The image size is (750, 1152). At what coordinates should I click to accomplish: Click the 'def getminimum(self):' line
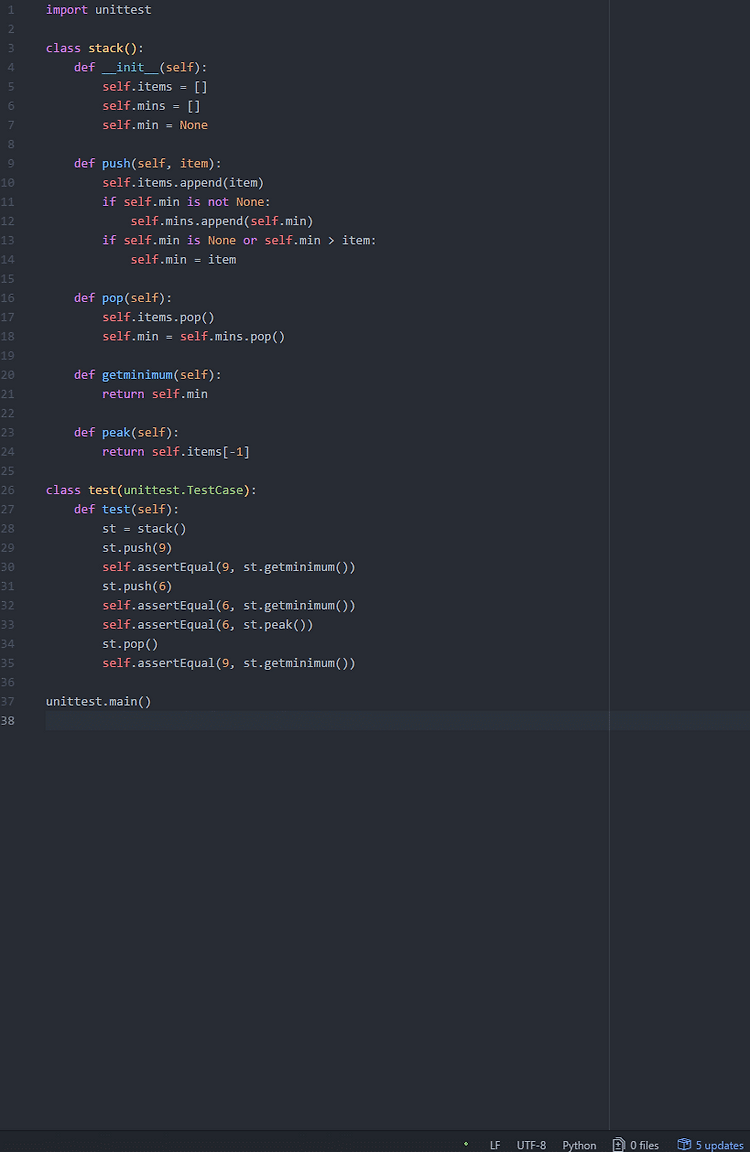[x=148, y=375]
